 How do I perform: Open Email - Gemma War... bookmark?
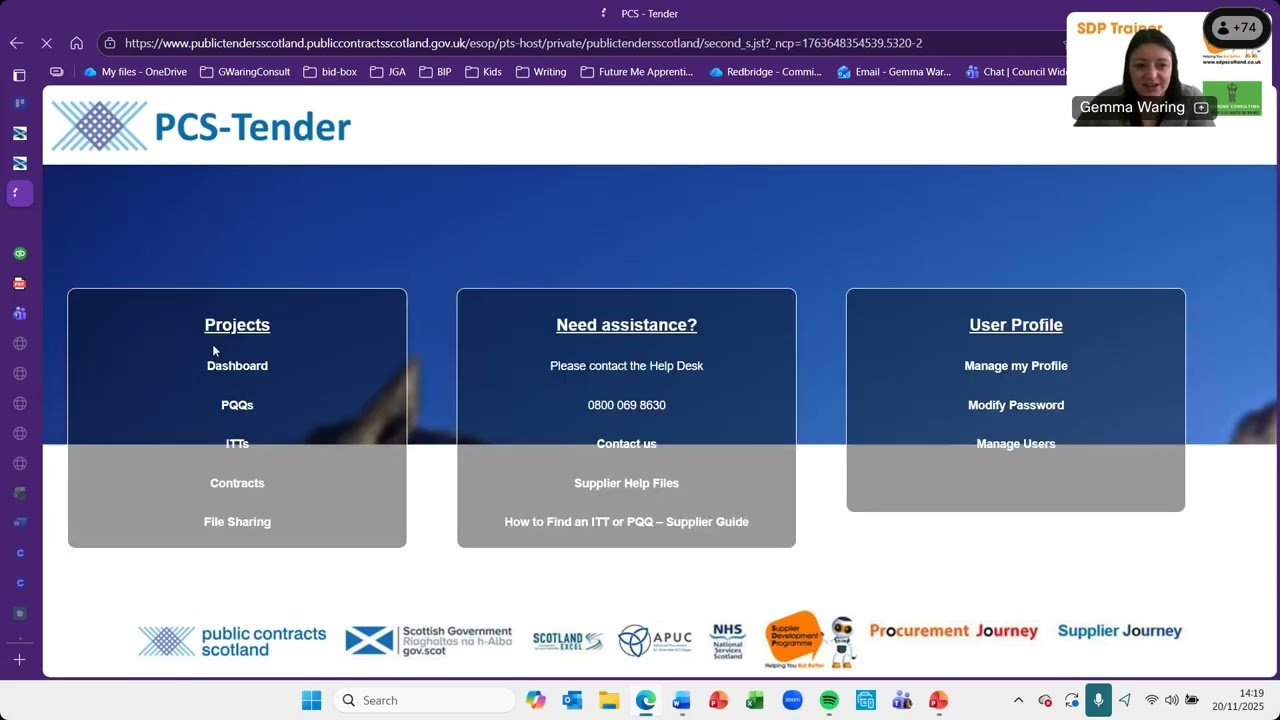coord(894,72)
